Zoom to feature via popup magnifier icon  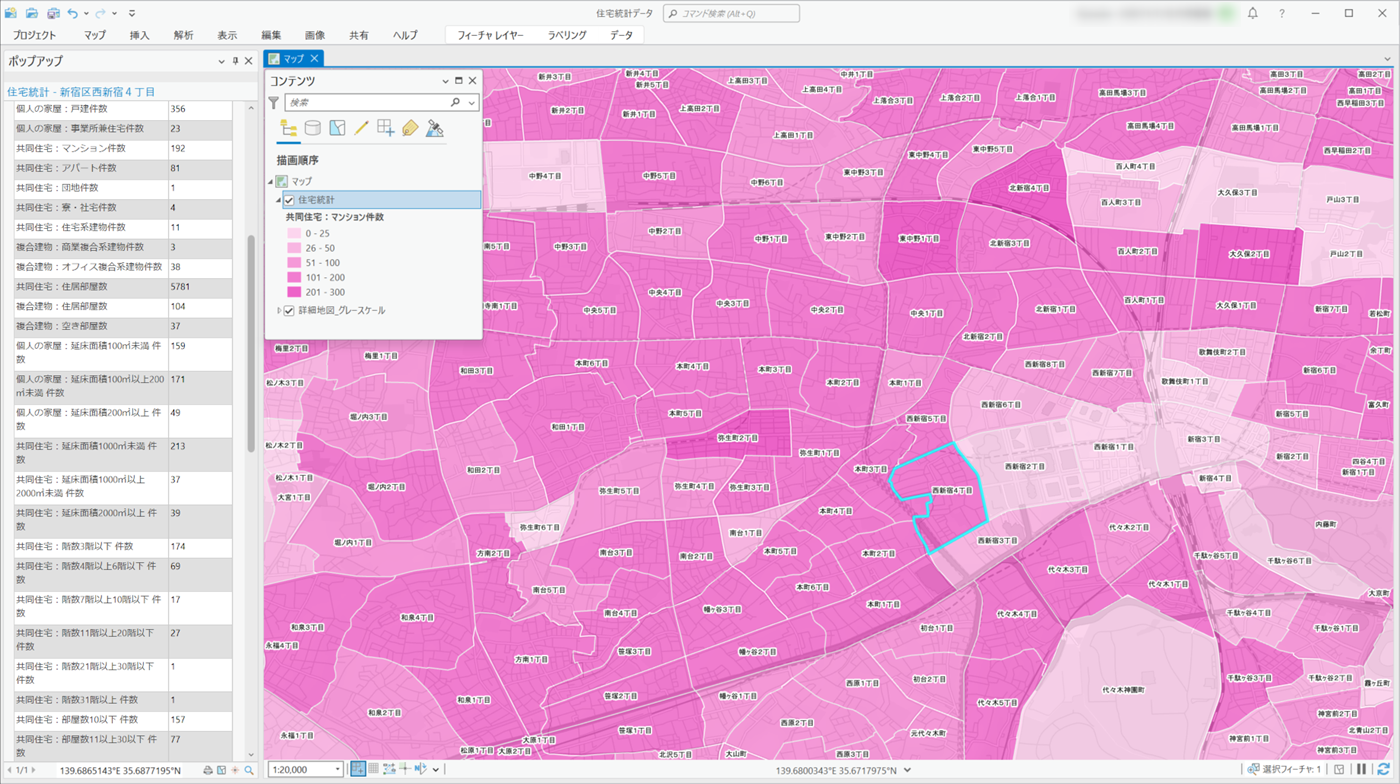(x=249, y=770)
